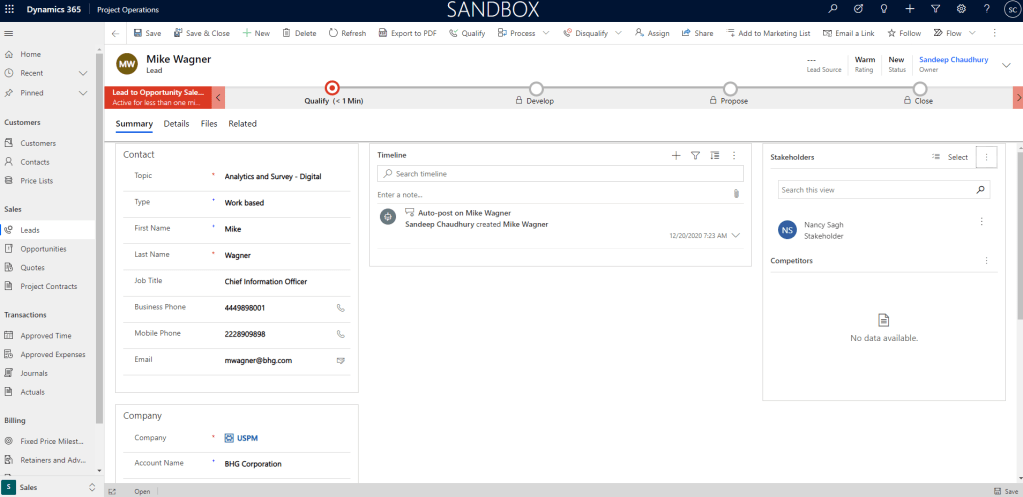
Task: Open the settings gear icon
Action: 961,9
